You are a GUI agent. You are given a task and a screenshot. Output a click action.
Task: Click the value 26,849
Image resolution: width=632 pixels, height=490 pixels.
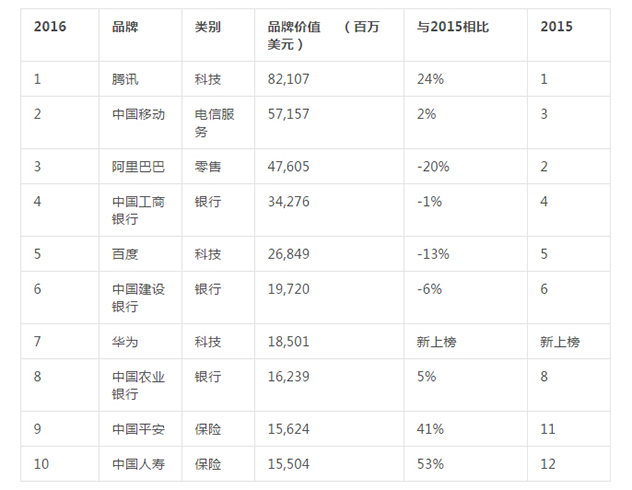289,254
